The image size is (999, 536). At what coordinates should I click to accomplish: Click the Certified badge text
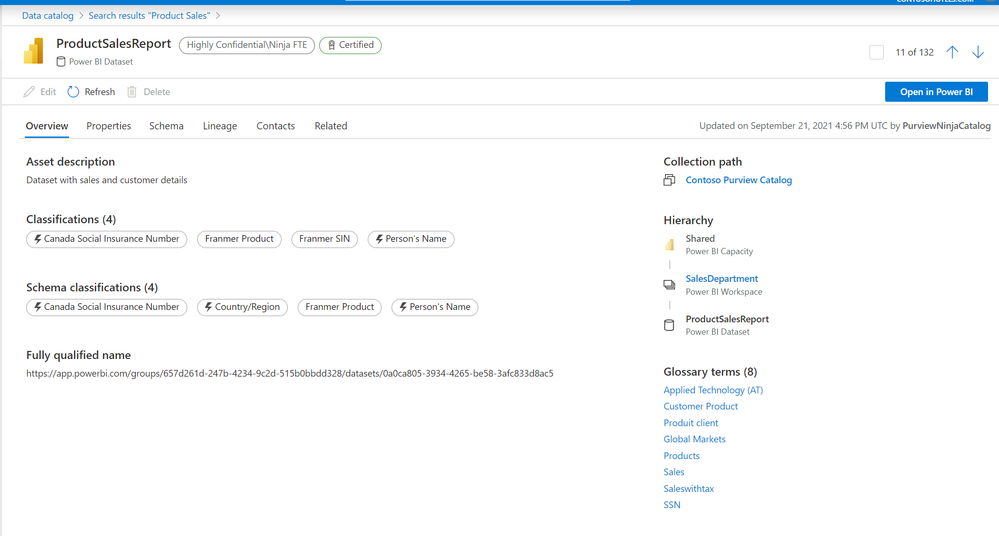[356, 45]
